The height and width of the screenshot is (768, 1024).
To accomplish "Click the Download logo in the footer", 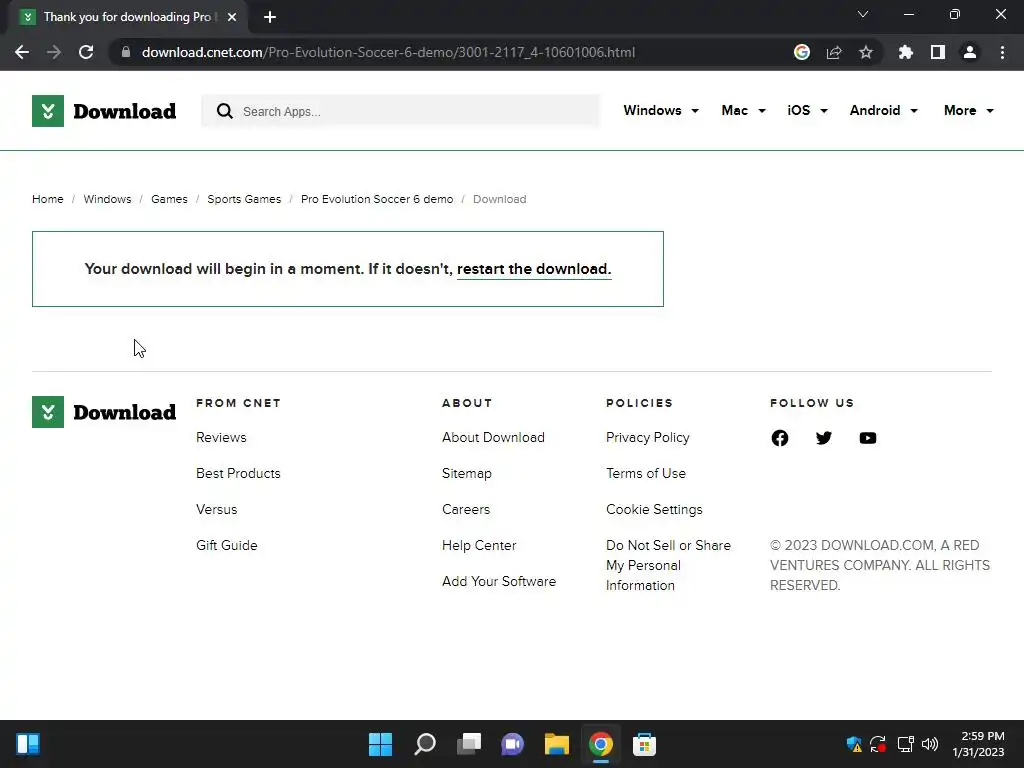I will pyautogui.click(x=104, y=412).
